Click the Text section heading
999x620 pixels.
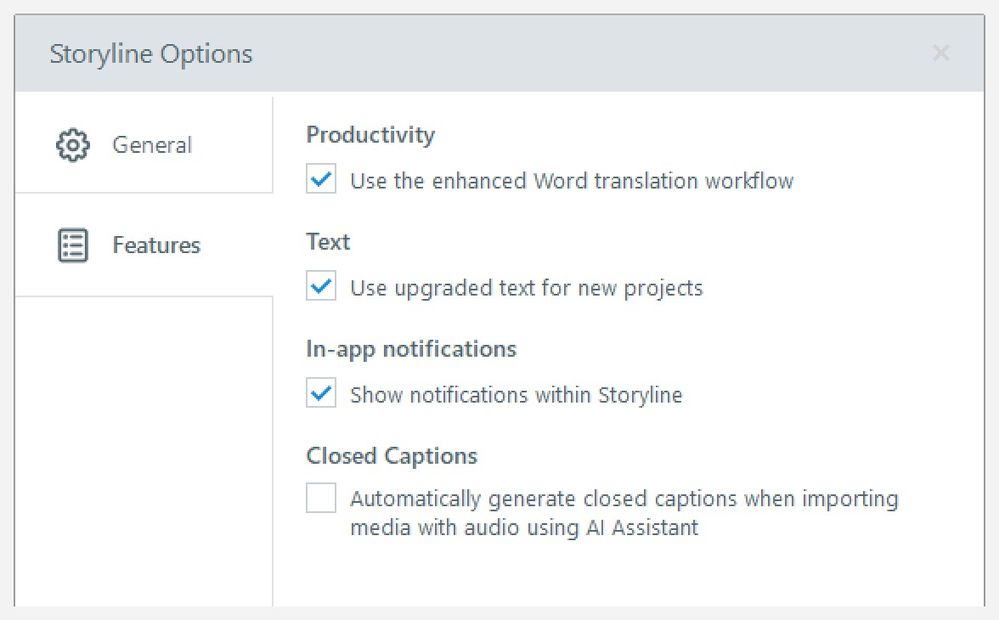click(x=328, y=242)
